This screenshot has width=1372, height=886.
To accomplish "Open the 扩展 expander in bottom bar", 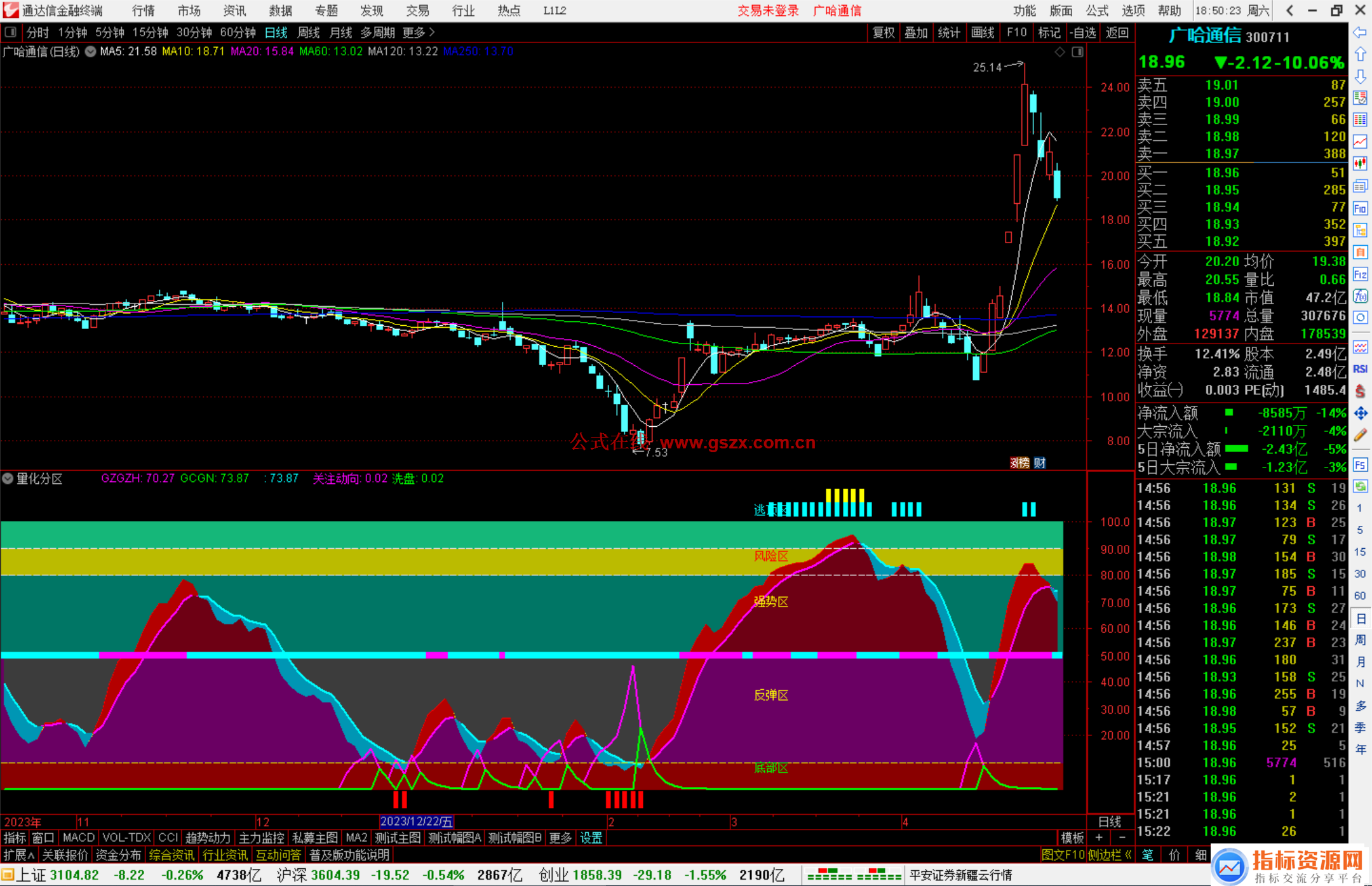I will pos(19,855).
